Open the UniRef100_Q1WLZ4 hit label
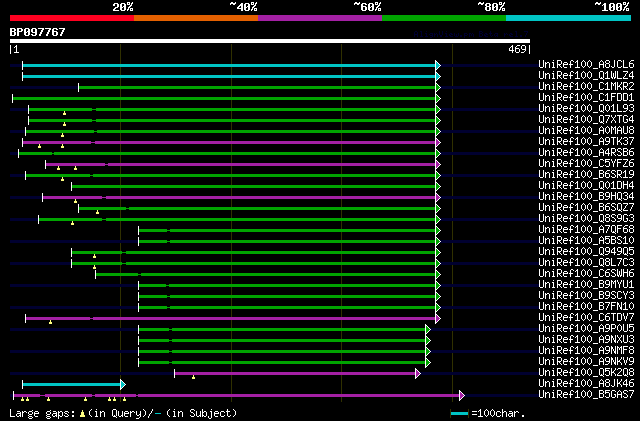The height and width of the screenshot is (421, 640). tap(586, 76)
